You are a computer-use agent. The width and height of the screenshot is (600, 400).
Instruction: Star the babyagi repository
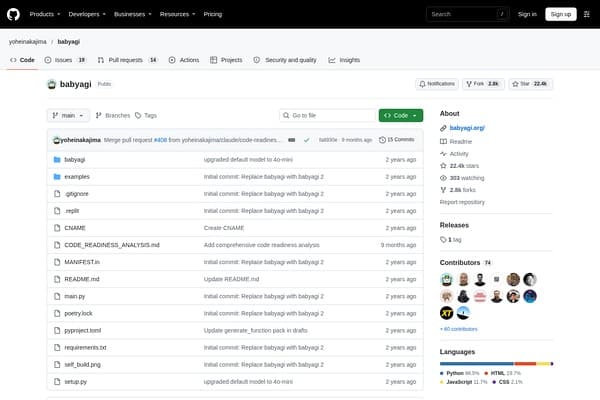point(530,84)
